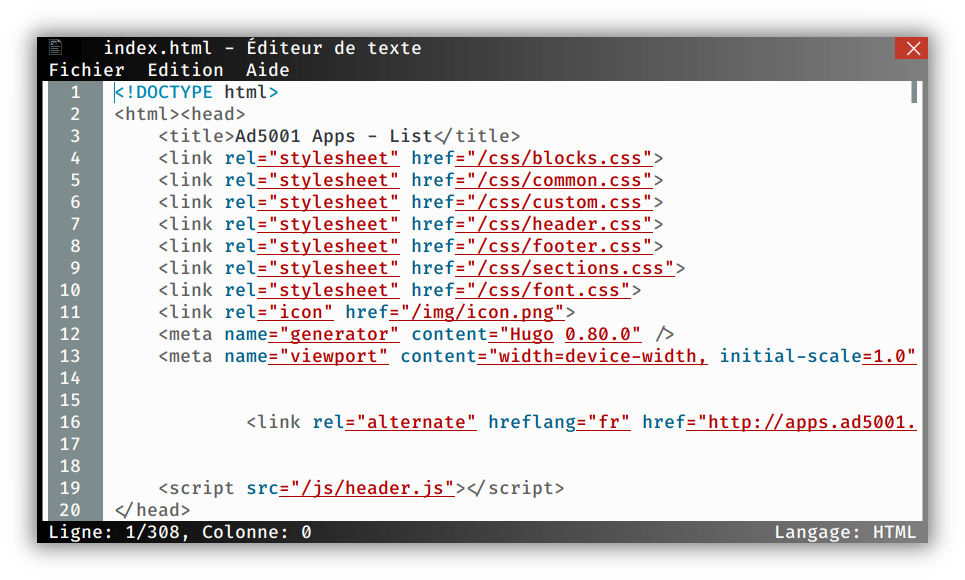Close the text editor window
This screenshot has height=580, width=965.
click(911, 48)
